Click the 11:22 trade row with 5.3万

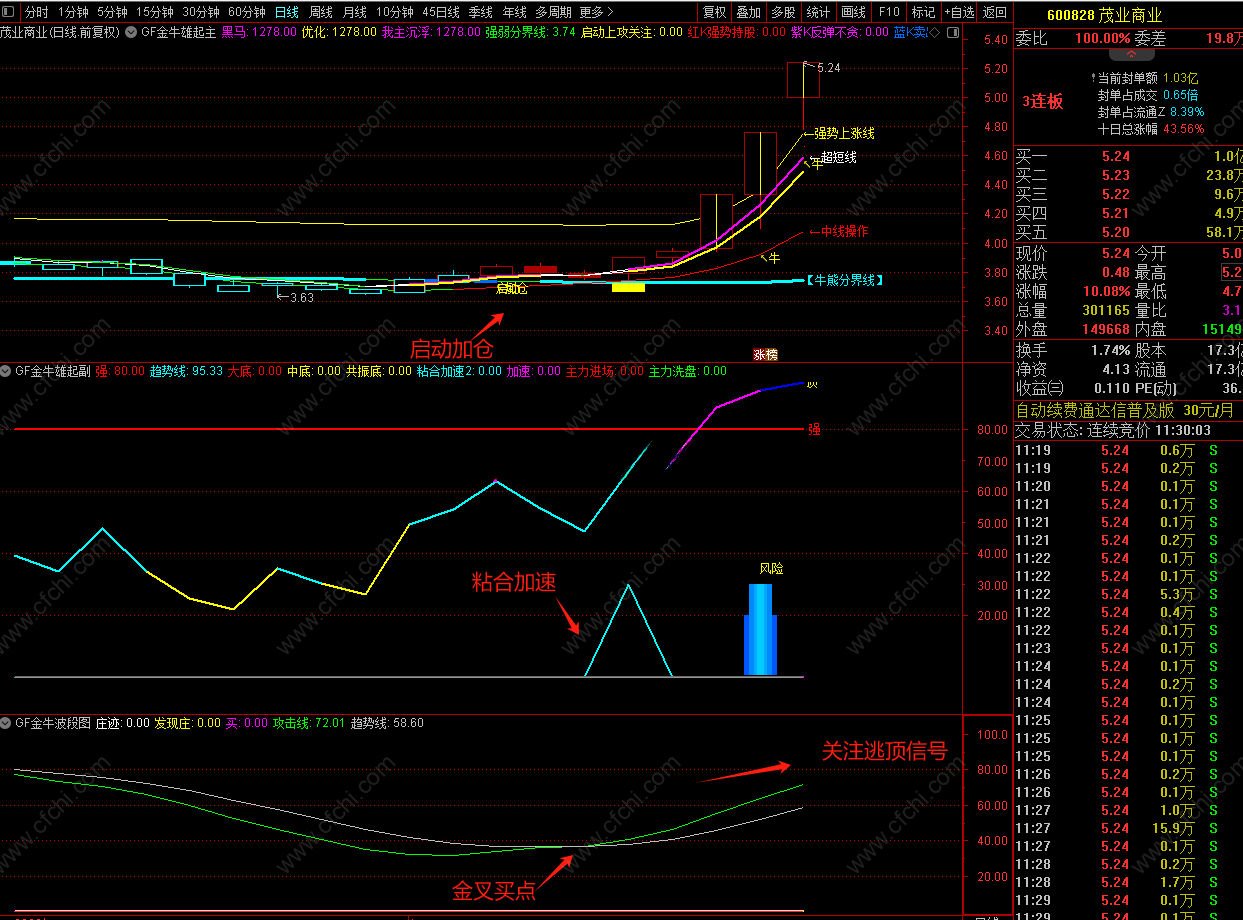(1129, 594)
